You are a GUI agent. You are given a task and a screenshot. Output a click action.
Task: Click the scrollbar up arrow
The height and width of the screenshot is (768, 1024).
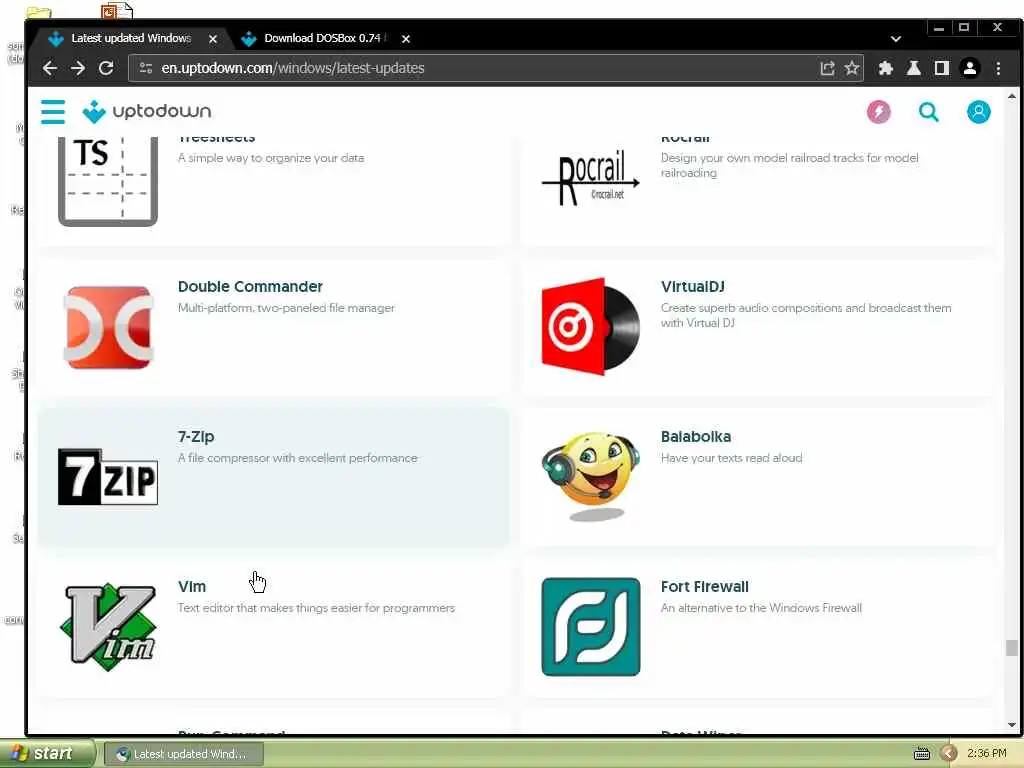coord(1011,96)
